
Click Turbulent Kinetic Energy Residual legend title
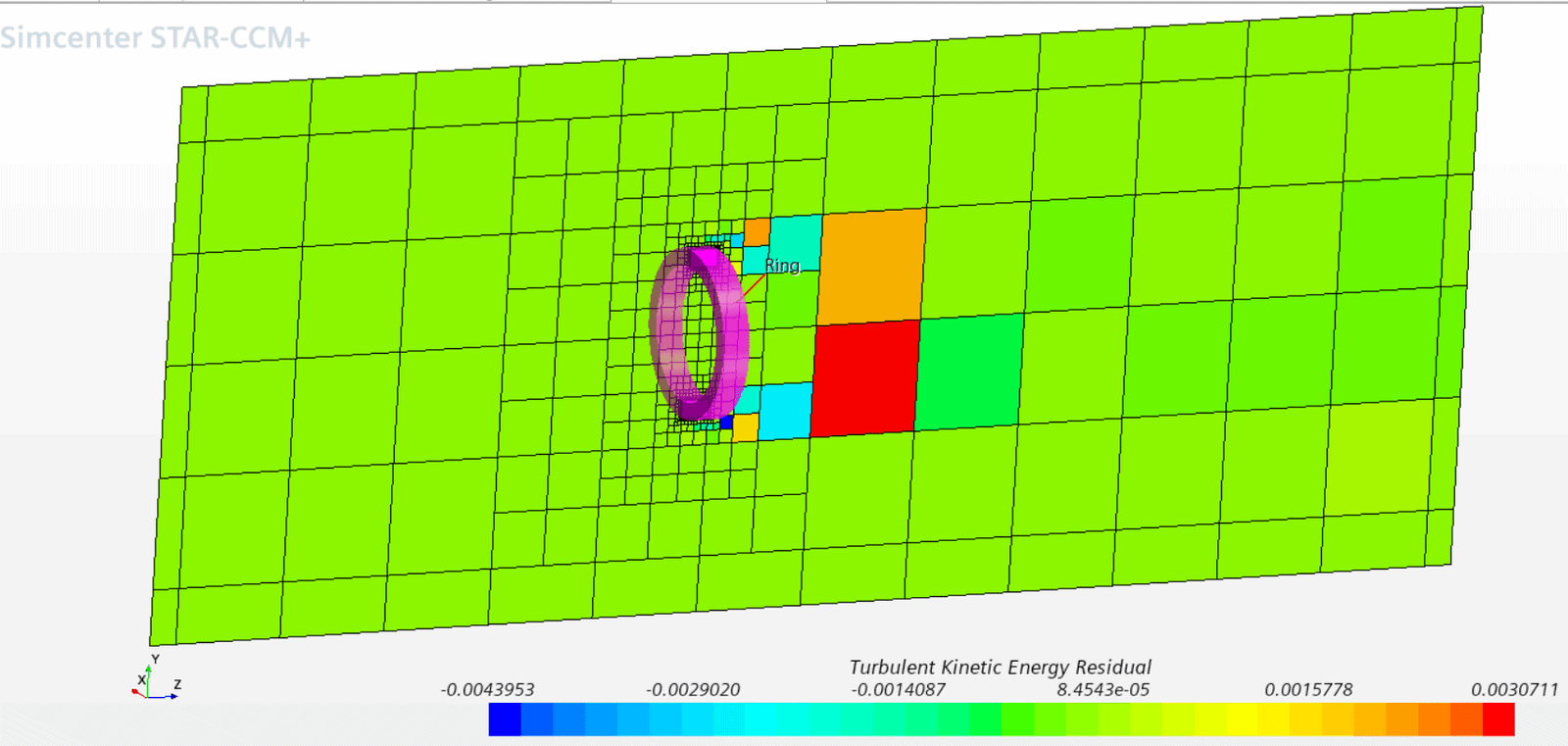point(1000,667)
